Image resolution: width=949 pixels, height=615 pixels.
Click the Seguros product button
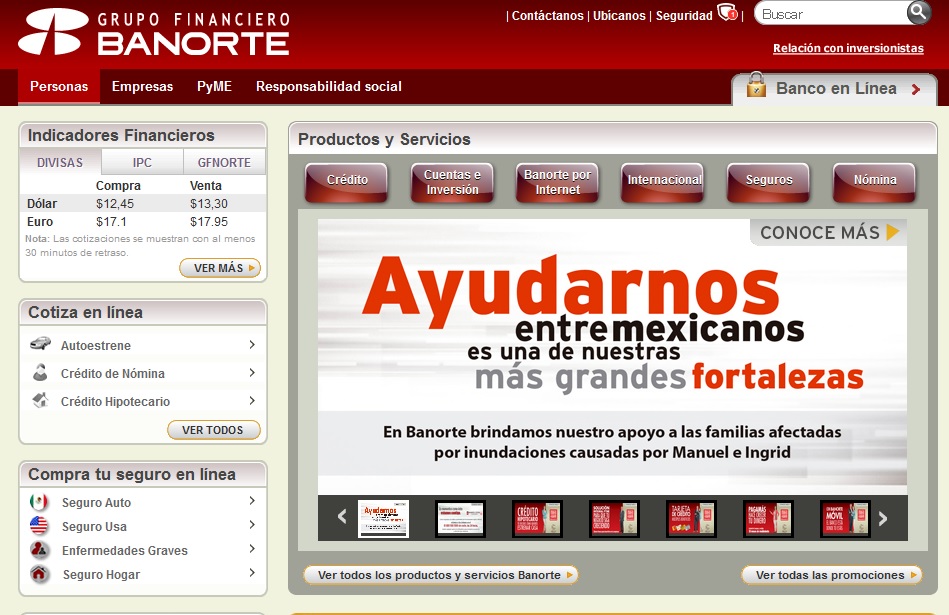[769, 182]
